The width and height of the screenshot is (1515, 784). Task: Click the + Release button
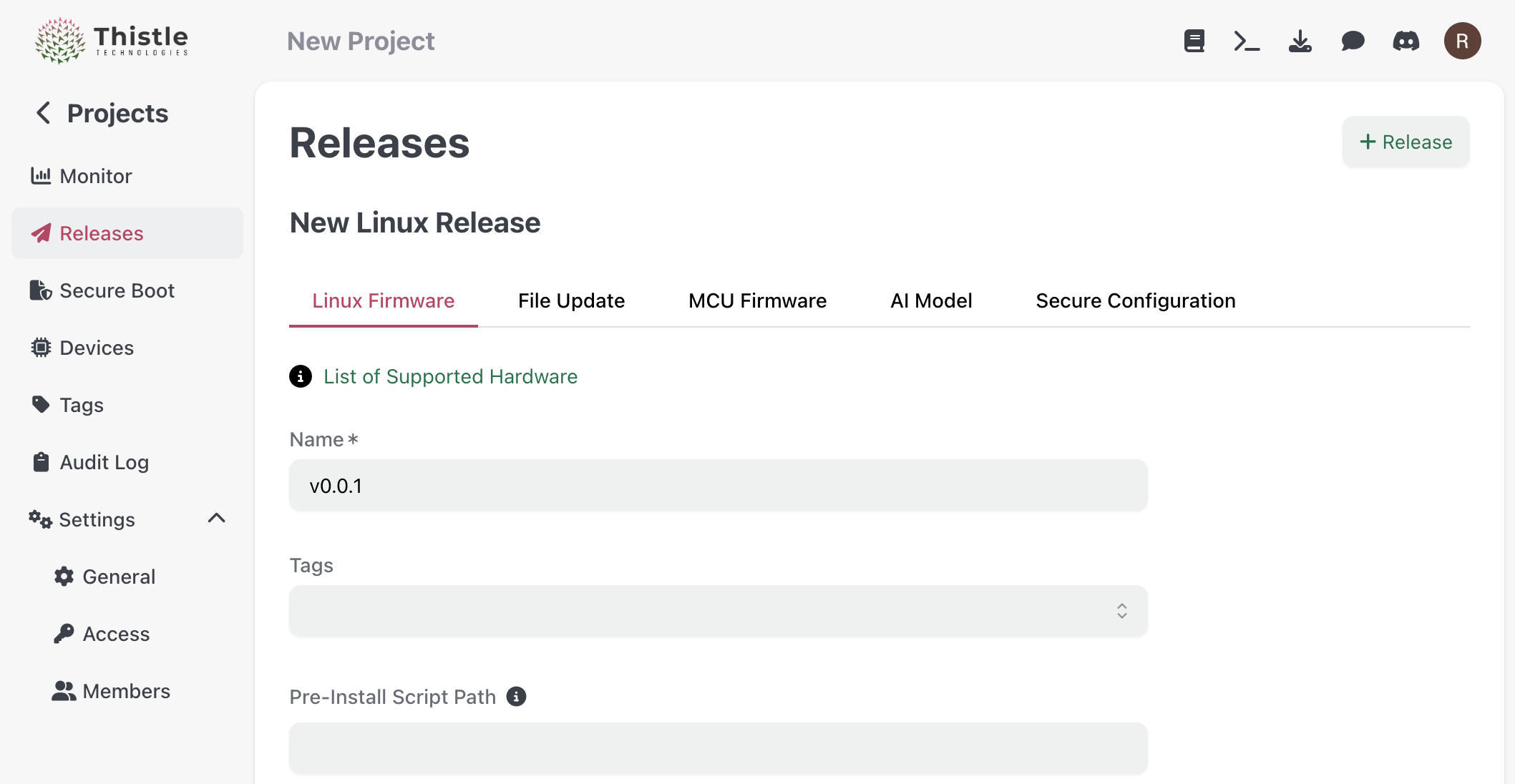tap(1405, 142)
